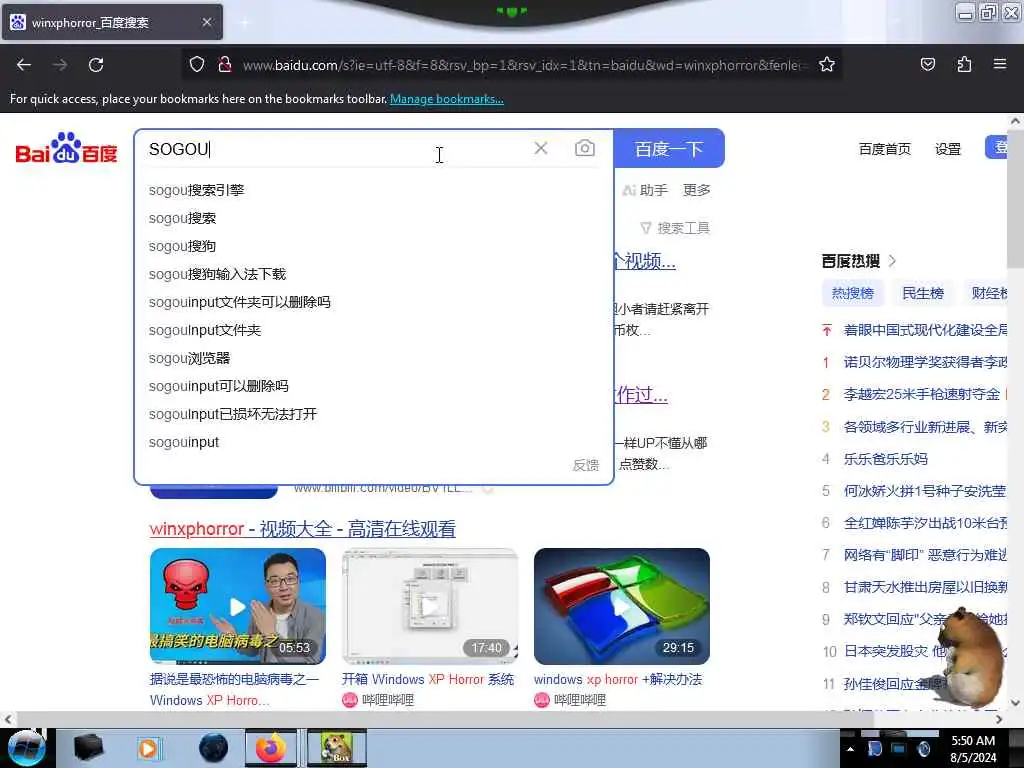The width and height of the screenshot is (1024, 768).
Task: Click the 百度一下 search button
Action: point(669,149)
